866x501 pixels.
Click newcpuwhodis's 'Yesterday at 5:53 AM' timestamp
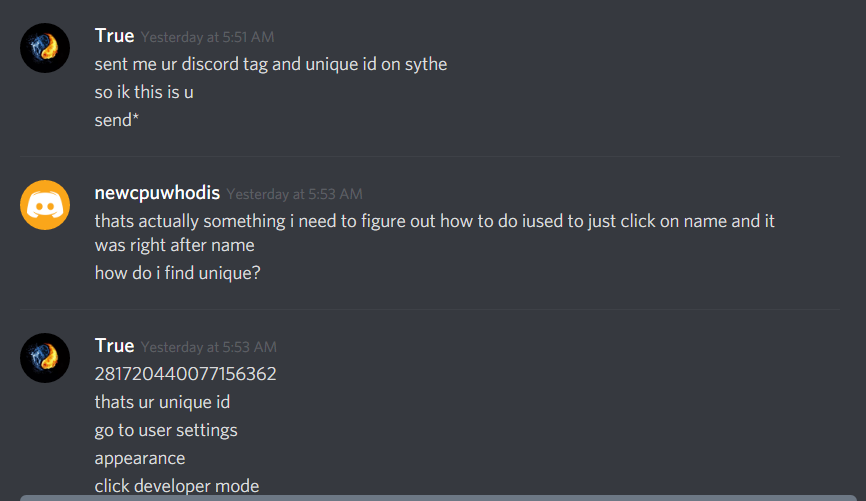[x=294, y=194]
